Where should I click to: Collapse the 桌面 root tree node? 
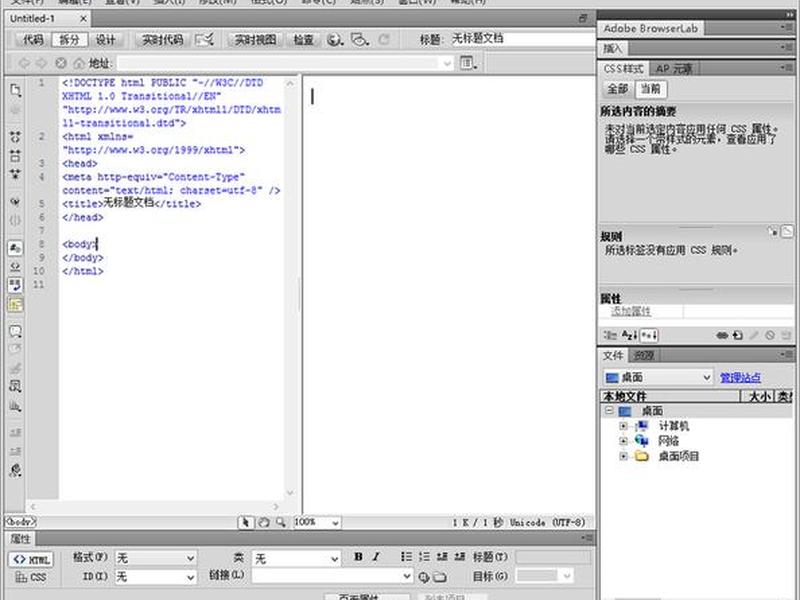(609, 410)
